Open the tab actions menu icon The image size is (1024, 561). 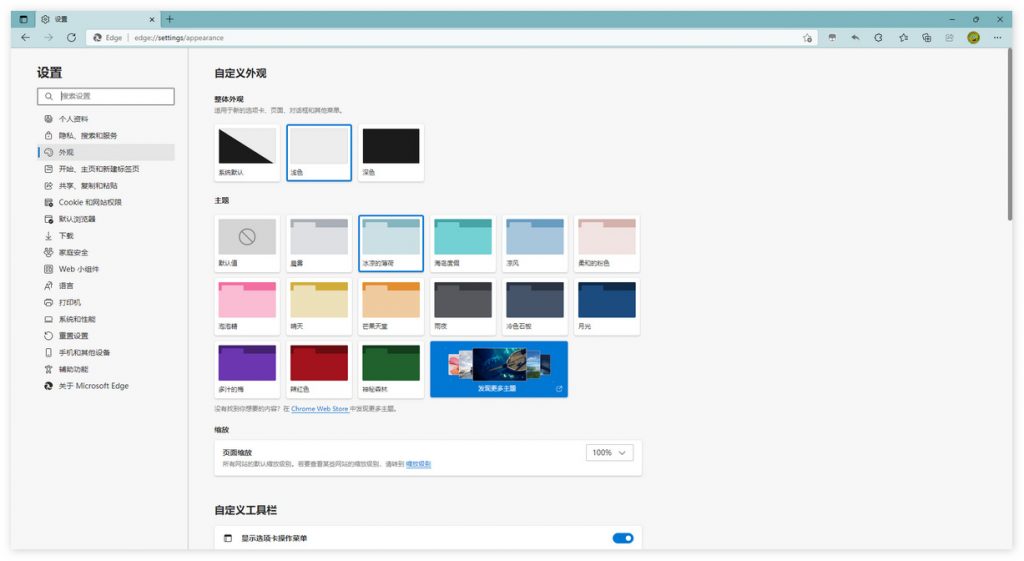coord(24,19)
